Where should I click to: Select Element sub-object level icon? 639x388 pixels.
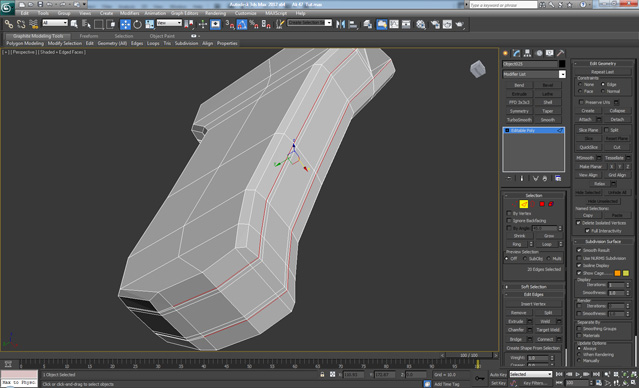pos(551,204)
